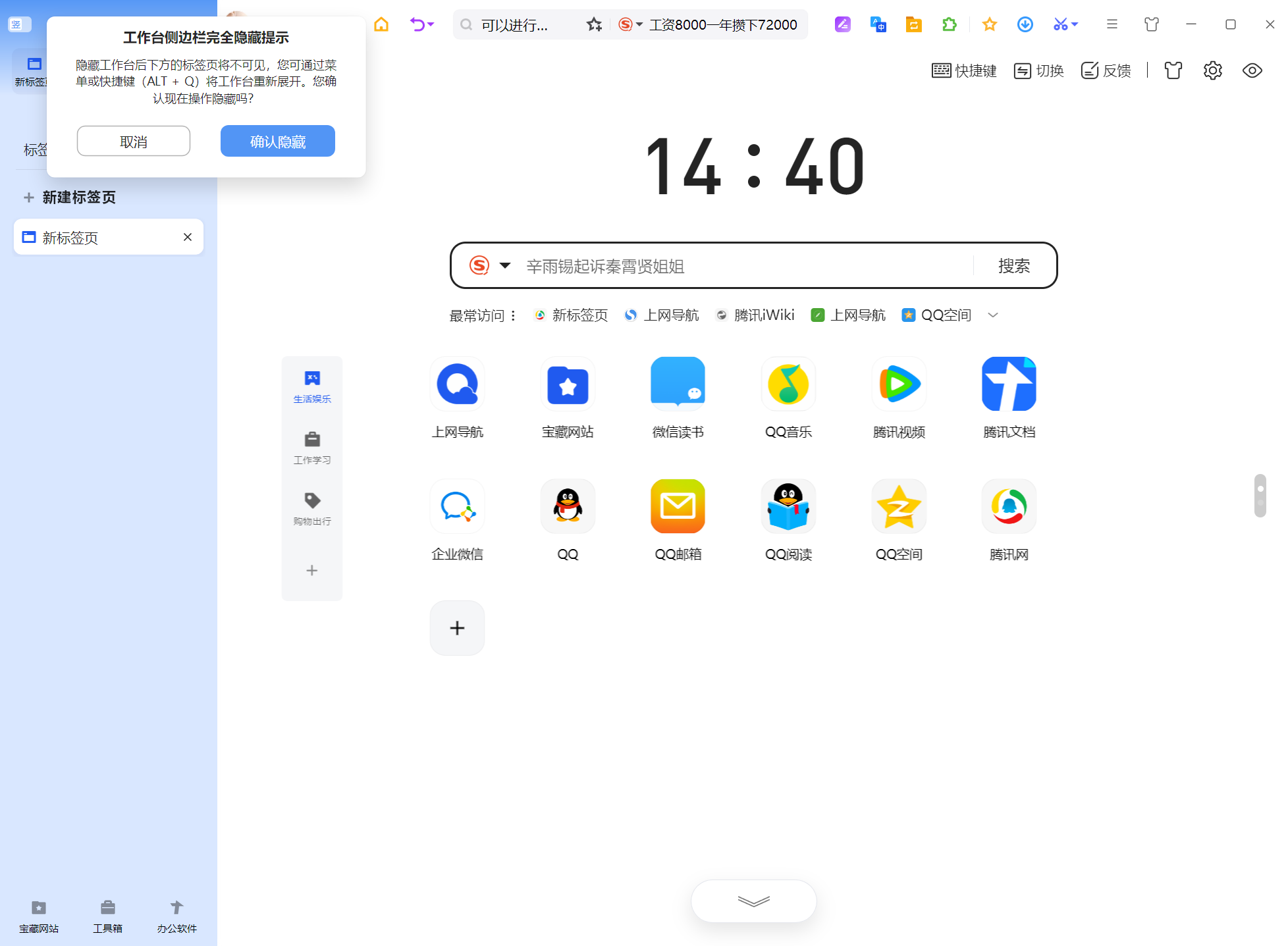This screenshot has width=1288, height=946.
Task: Click the 确认隐藏 button
Action: (x=277, y=141)
